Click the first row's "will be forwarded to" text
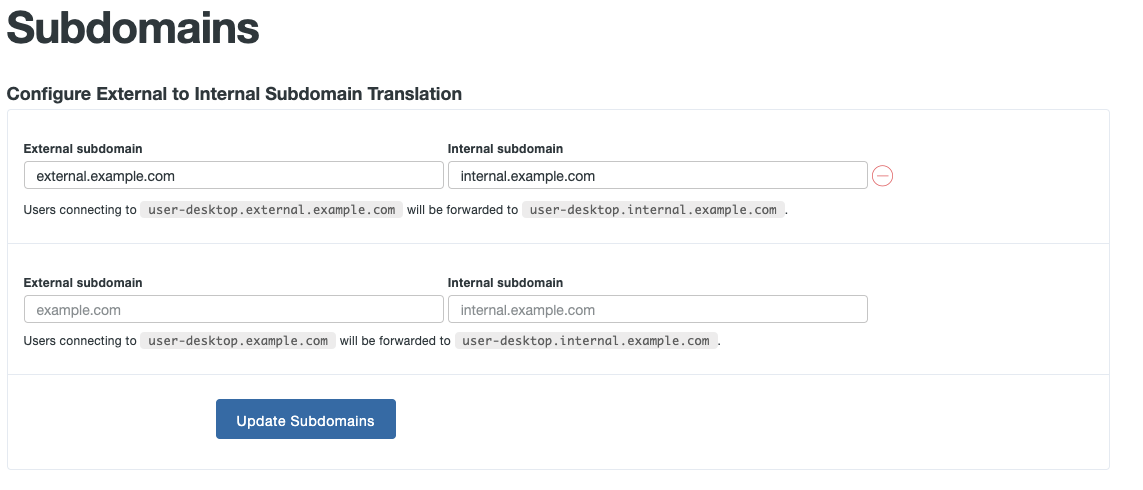Screen dimensions: 1143x490 click(x=462, y=210)
